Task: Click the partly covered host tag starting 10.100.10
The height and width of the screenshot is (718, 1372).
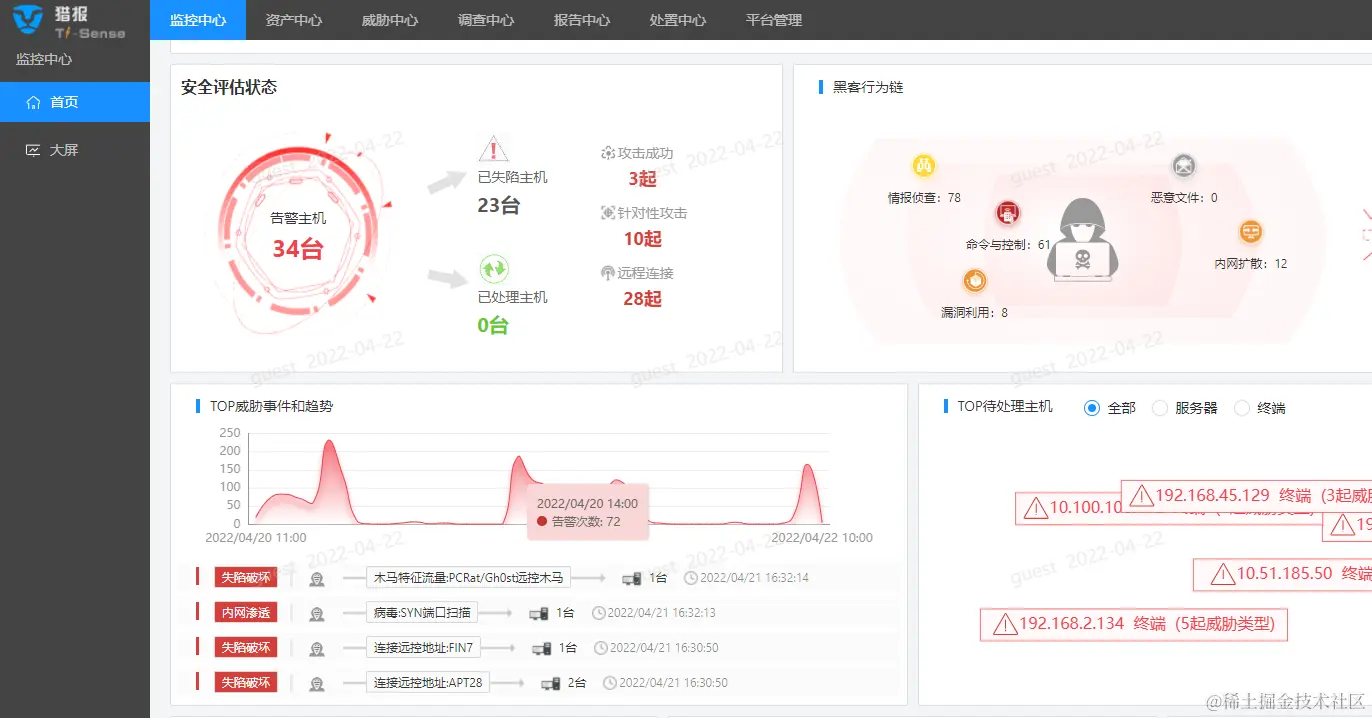Action: [x=1068, y=508]
